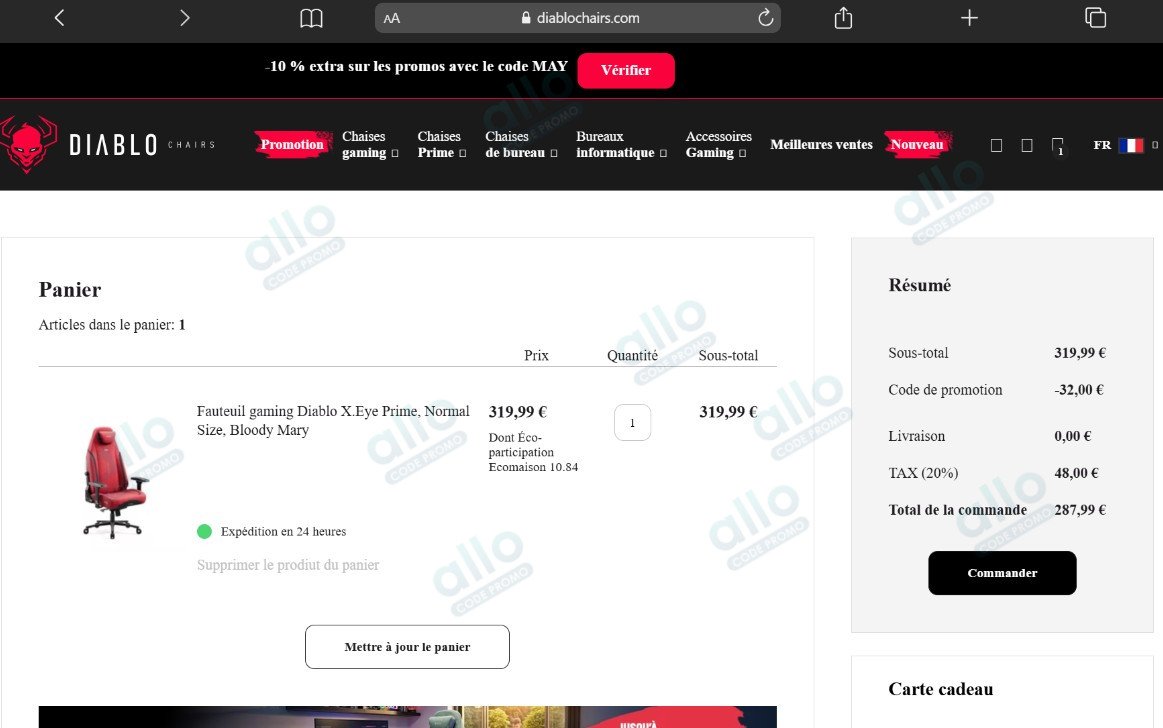Show all tabs overview icon
This screenshot has width=1163, height=728.
[x=1096, y=18]
